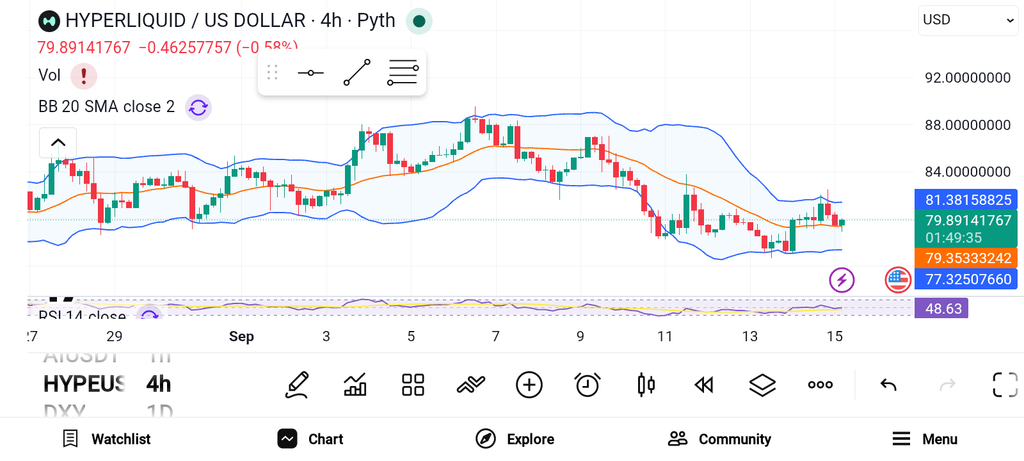The image size is (1024, 461).
Task: Create an alert with the alarm clock icon
Action: click(x=588, y=385)
